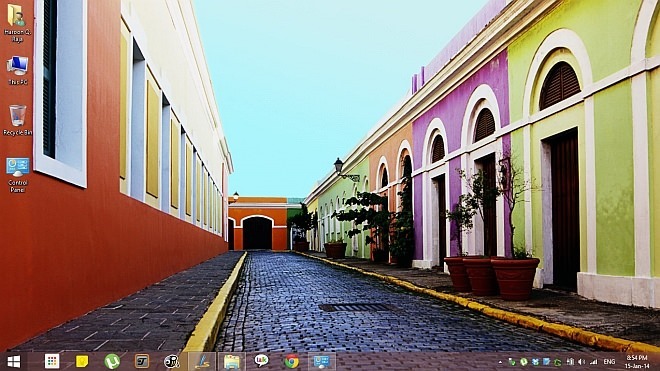This screenshot has width=660, height=371.
Task: Switch to the pen-and-paper app in taskbar
Action: click(x=202, y=361)
